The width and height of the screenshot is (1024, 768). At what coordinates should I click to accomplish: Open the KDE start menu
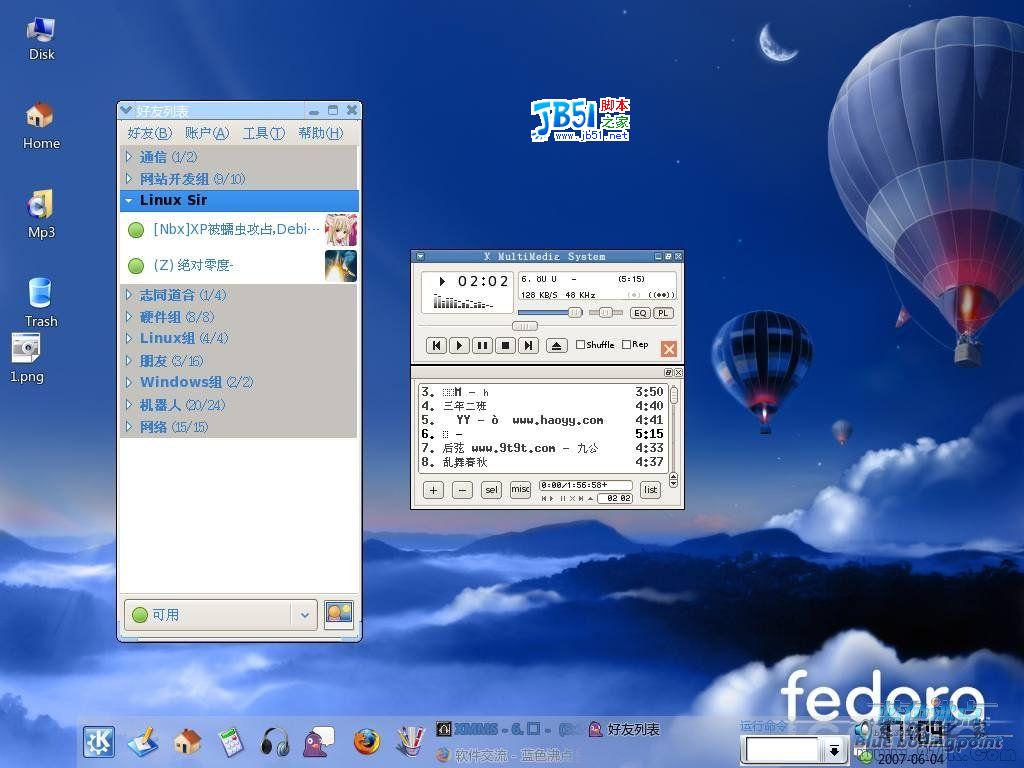(98, 741)
